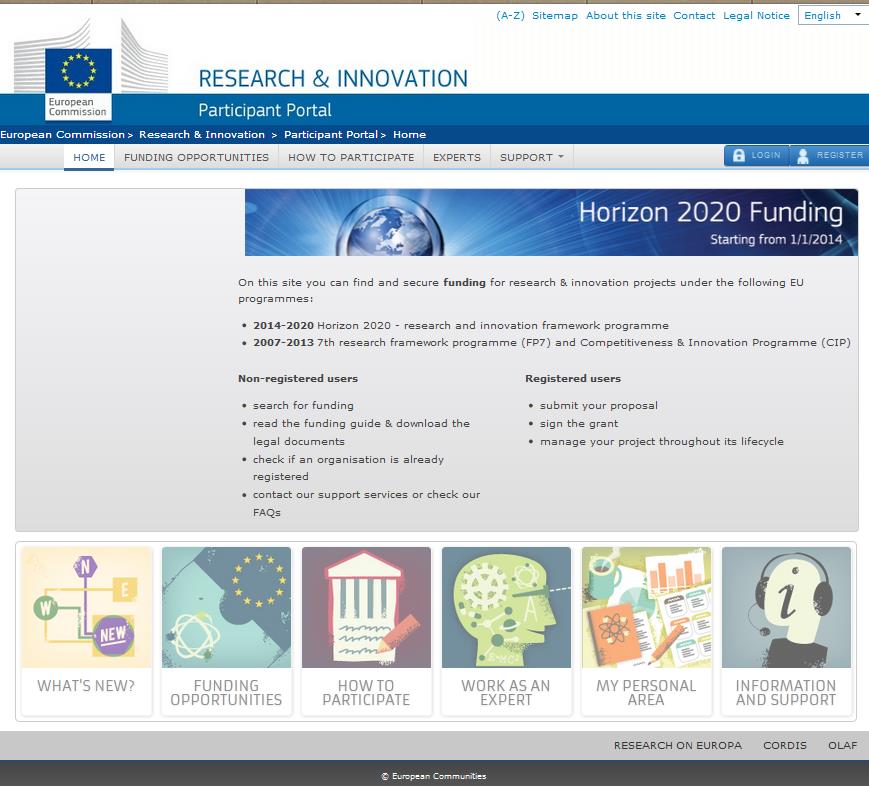Open the OLAF footer link
The height and width of the screenshot is (786, 869).
842,746
